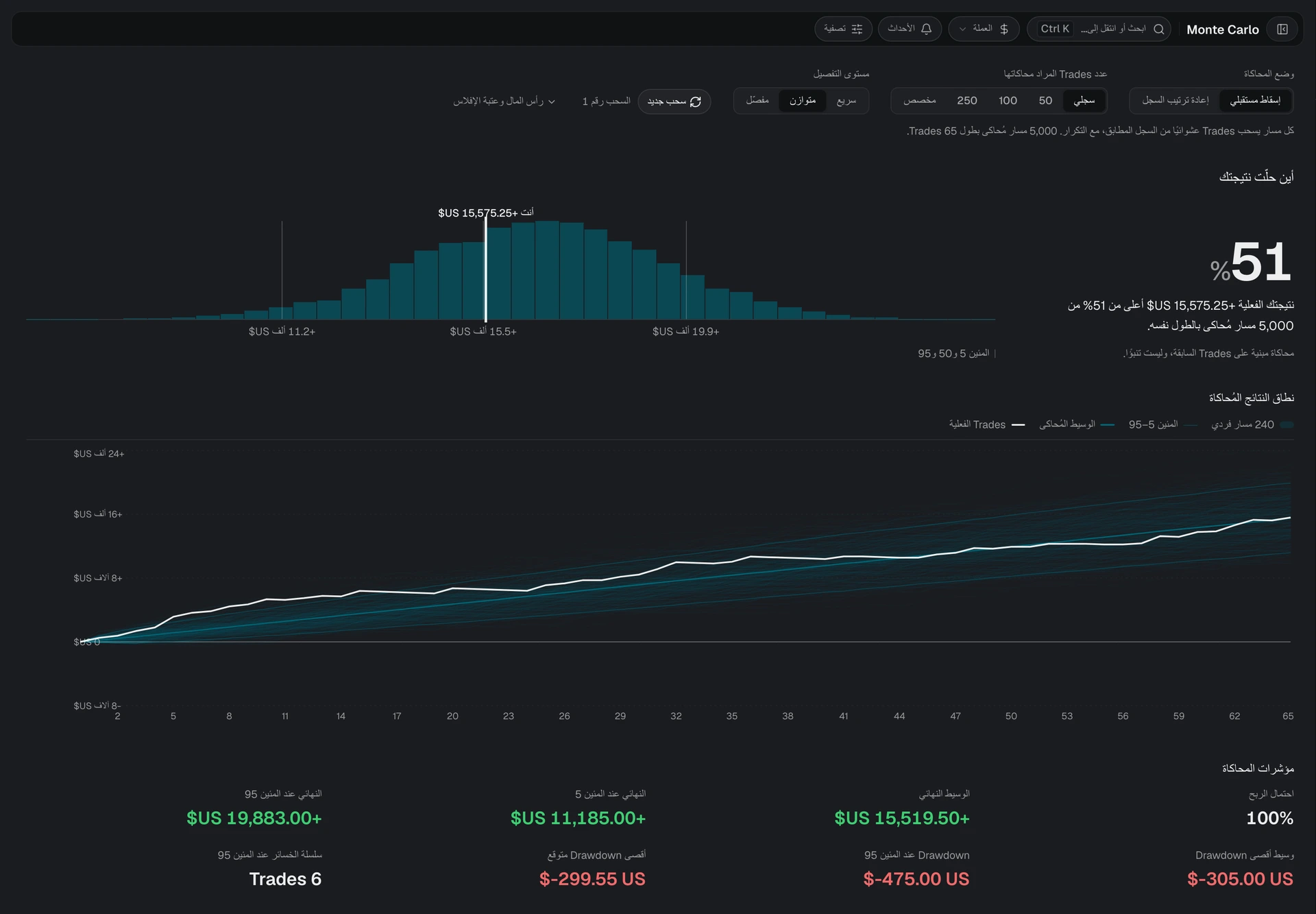Click the chevron next to capital threshold
This screenshot has height=914, width=1316.
[552, 102]
